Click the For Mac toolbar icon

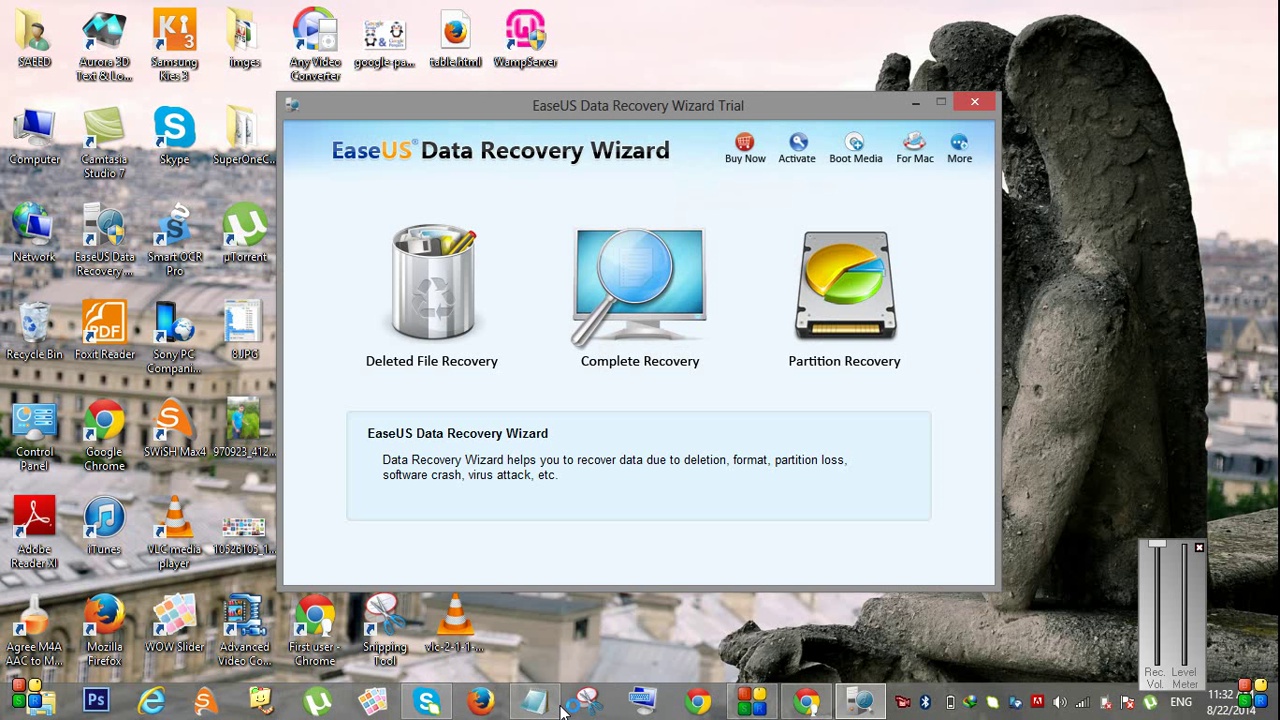pyautogui.click(x=915, y=147)
